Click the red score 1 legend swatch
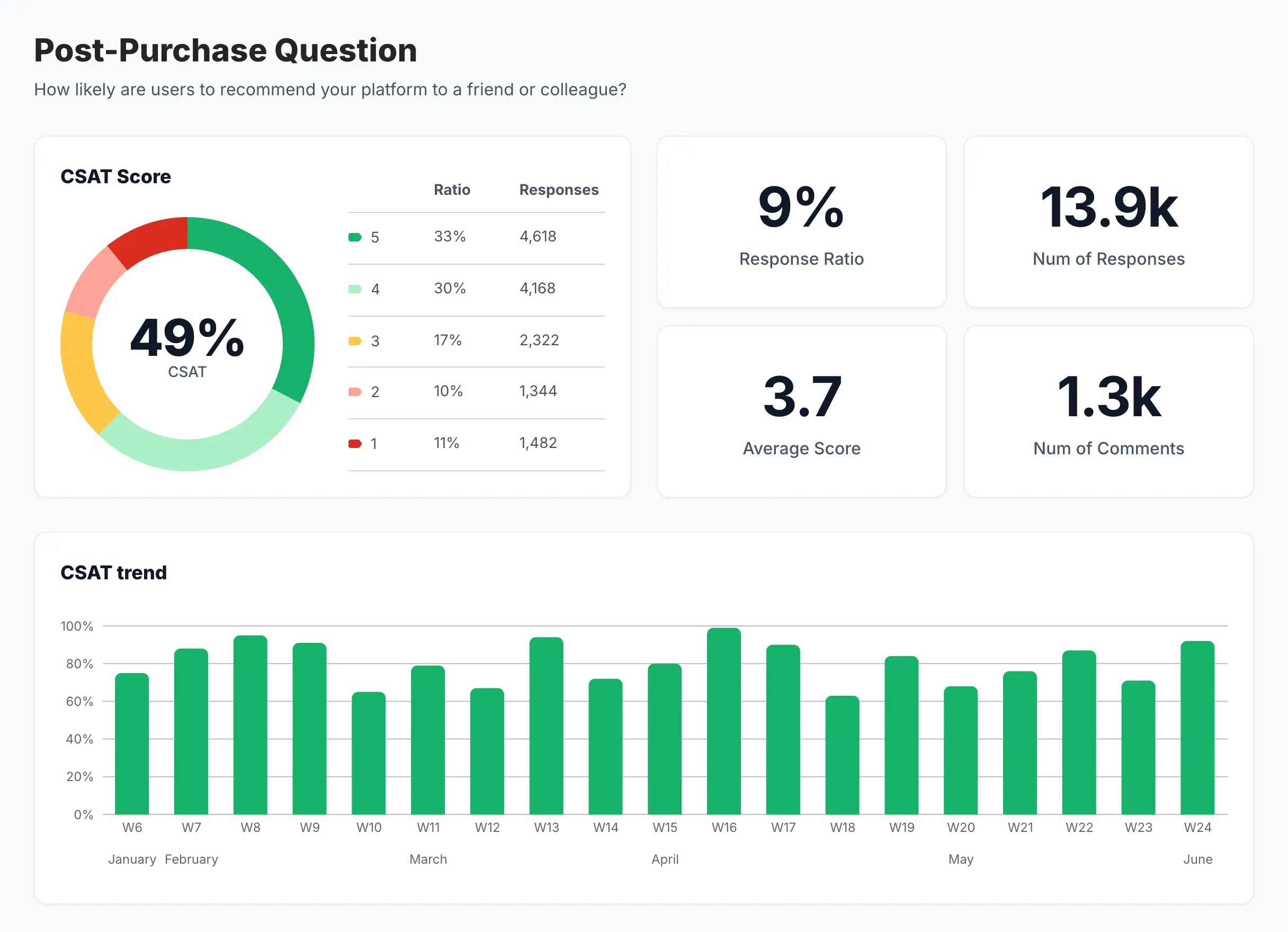The width and height of the screenshot is (1288, 932). click(x=355, y=444)
